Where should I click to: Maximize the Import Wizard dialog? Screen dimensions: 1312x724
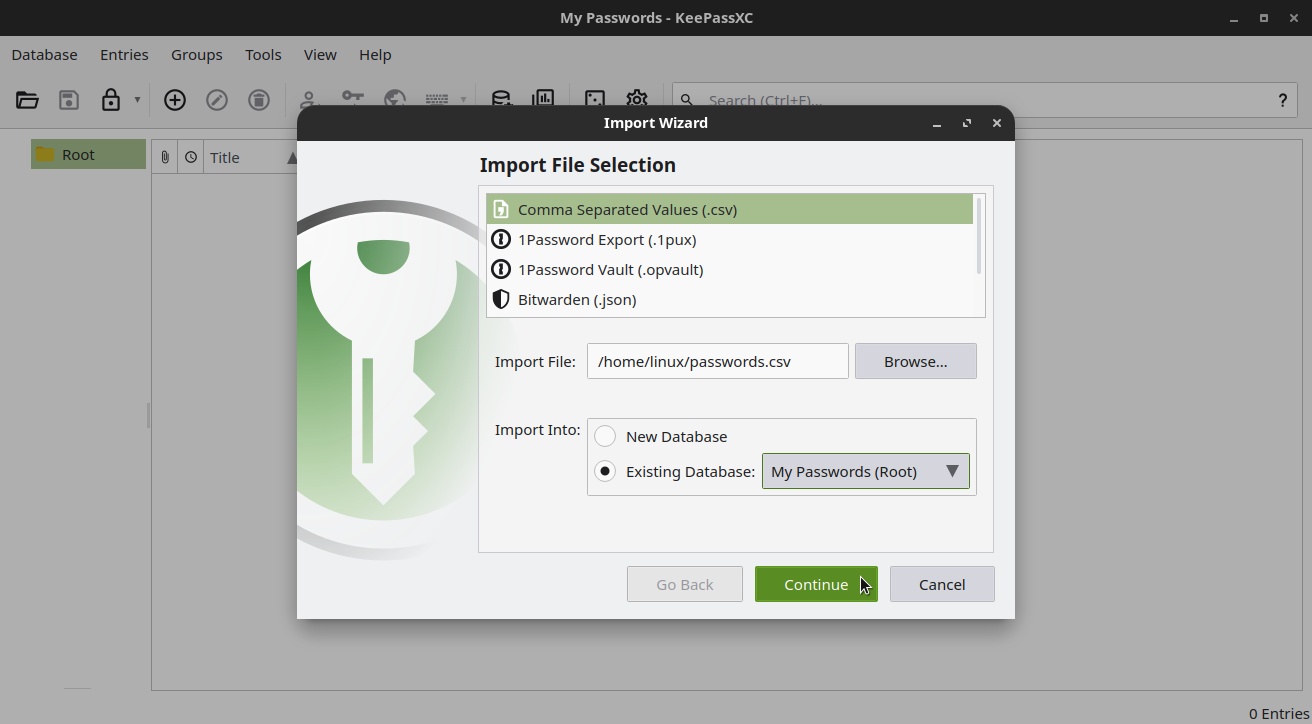click(967, 123)
